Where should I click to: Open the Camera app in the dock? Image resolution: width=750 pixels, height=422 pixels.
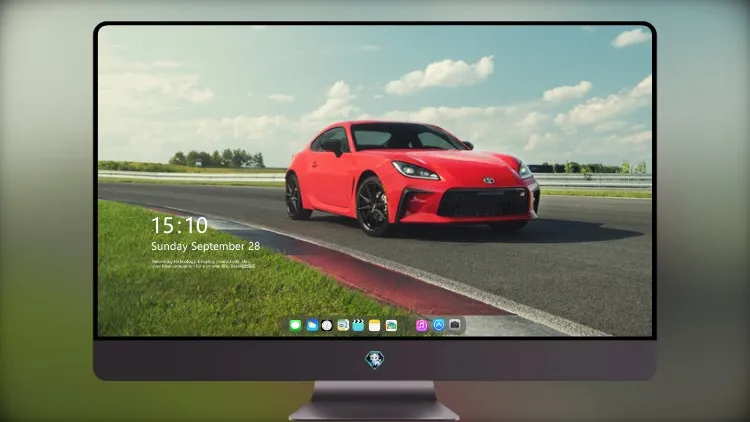coord(455,325)
